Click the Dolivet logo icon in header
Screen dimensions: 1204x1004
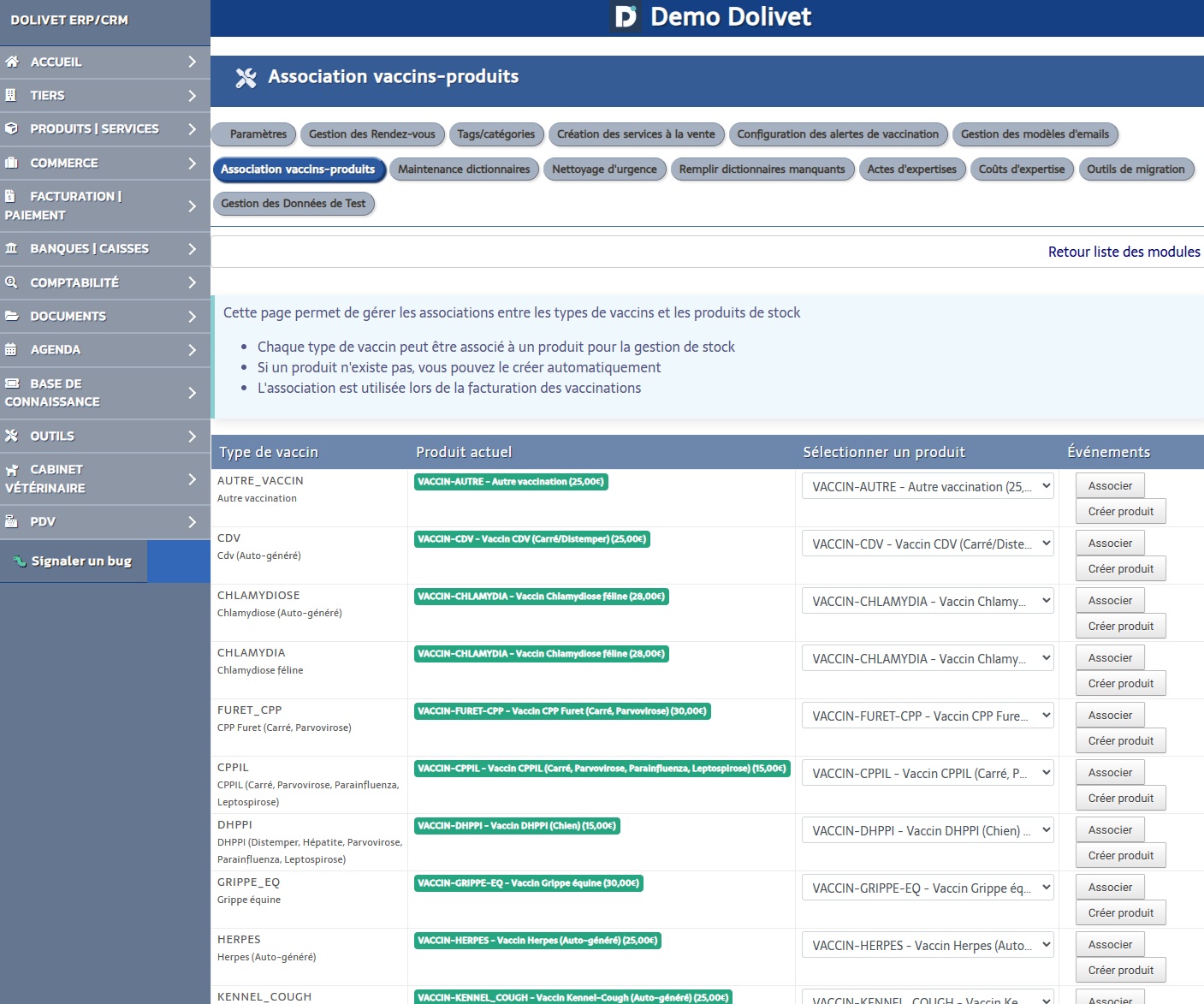click(626, 17)
